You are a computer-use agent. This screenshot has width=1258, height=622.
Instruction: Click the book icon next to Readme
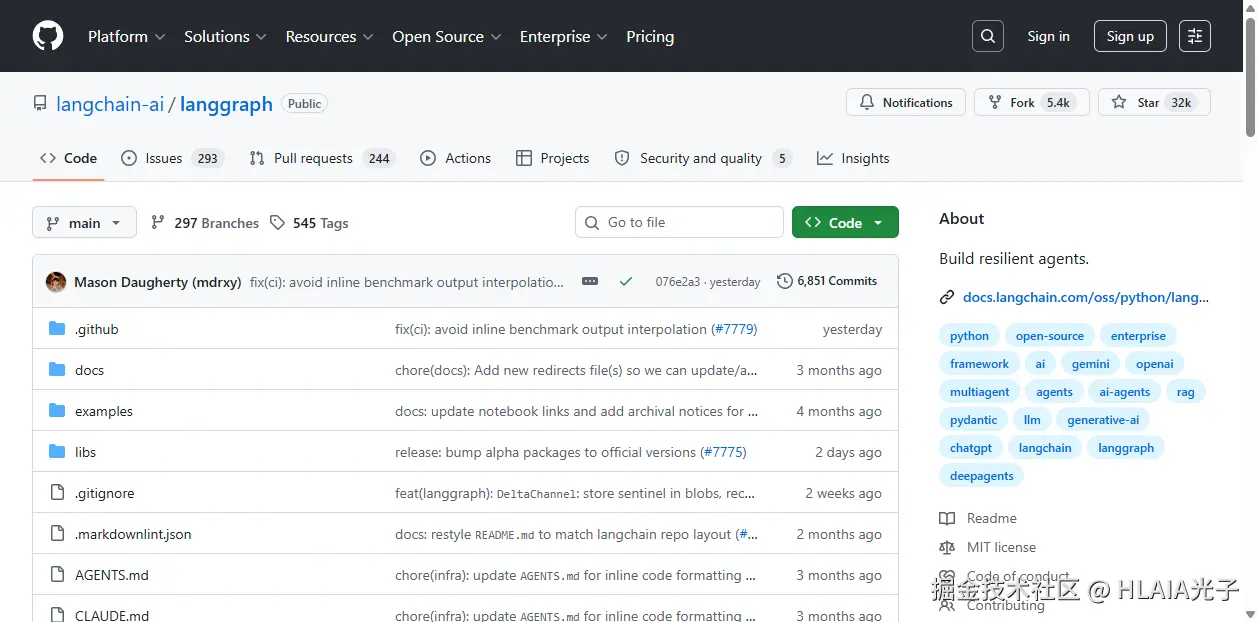(947, 518)
